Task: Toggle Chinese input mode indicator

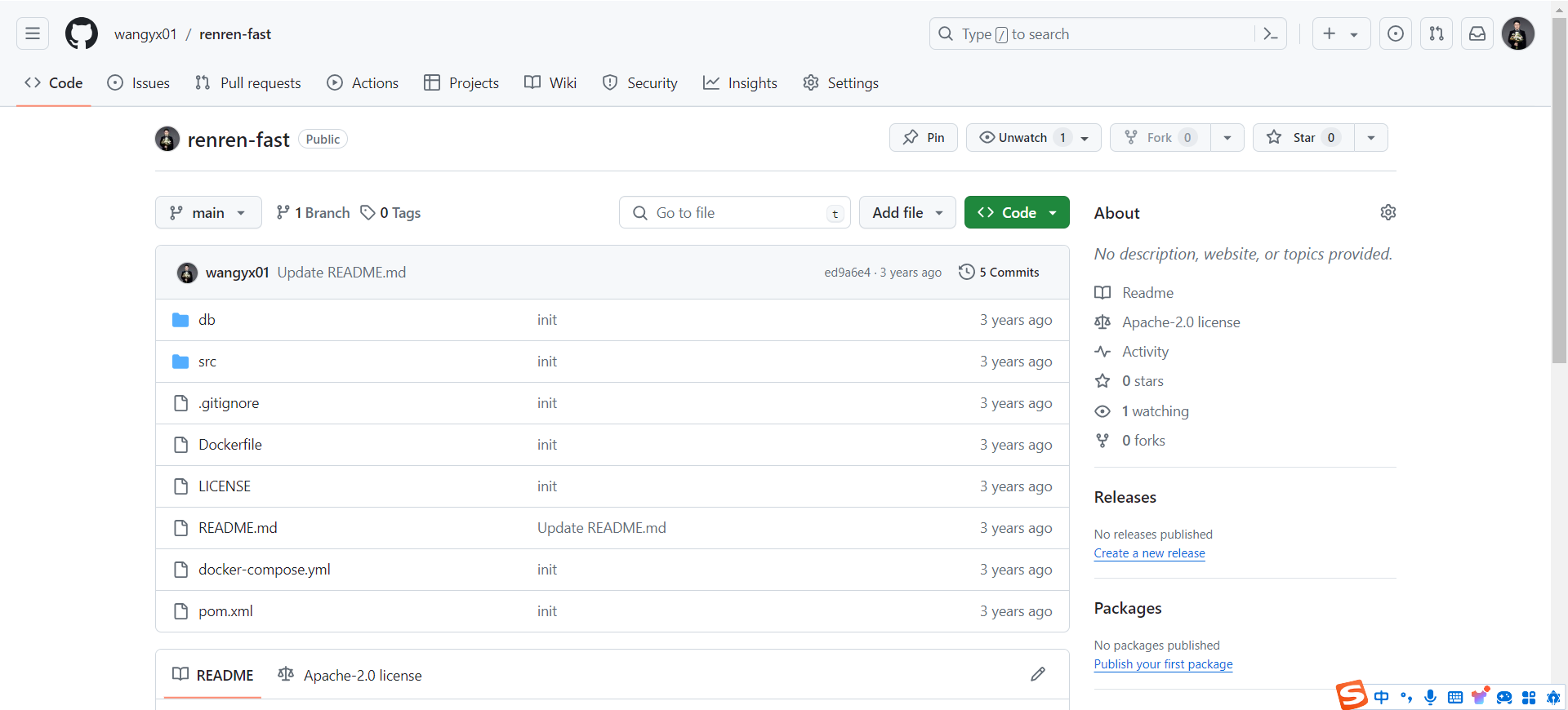Action: click(x=1381, y=697)
